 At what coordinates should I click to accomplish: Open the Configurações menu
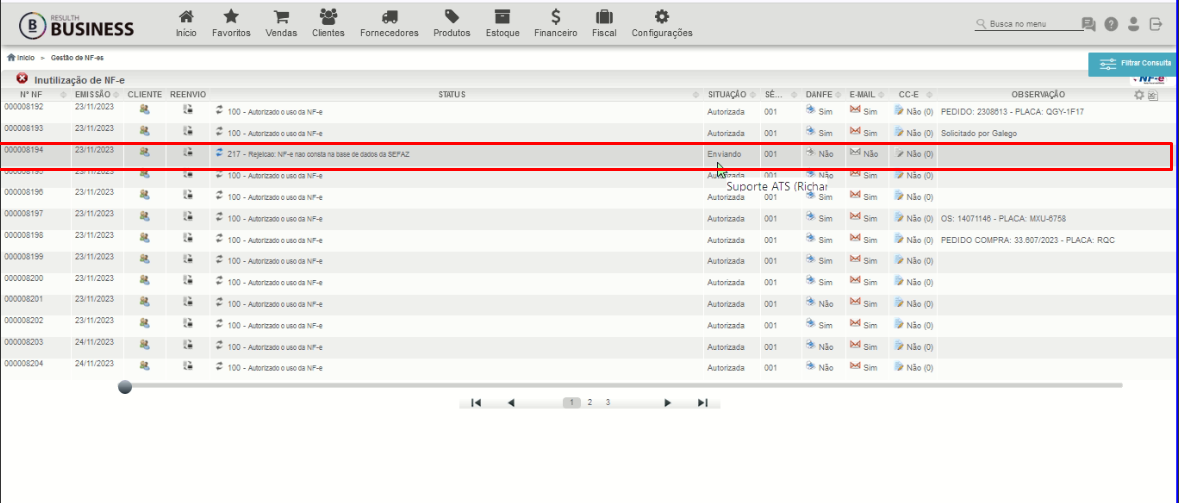[x=662, y=23]
